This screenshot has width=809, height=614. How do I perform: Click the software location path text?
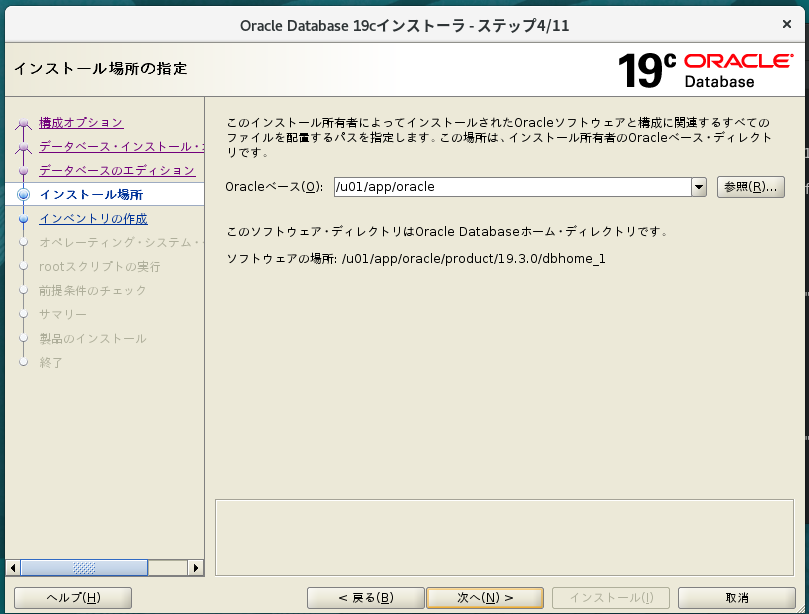pos(473,258)
